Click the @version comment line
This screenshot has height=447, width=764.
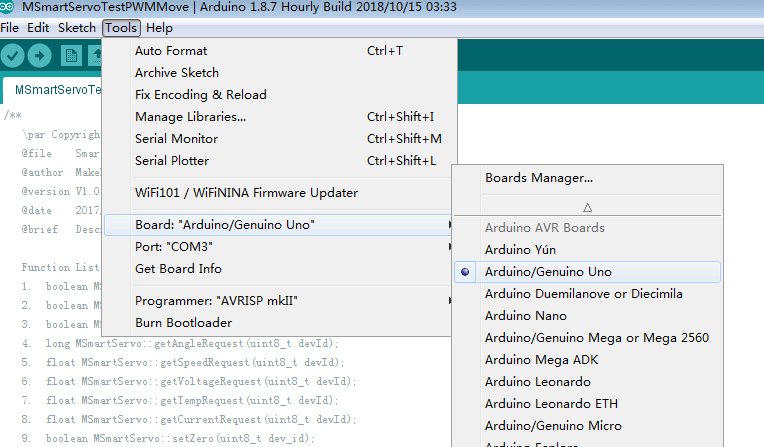[60, 192]
